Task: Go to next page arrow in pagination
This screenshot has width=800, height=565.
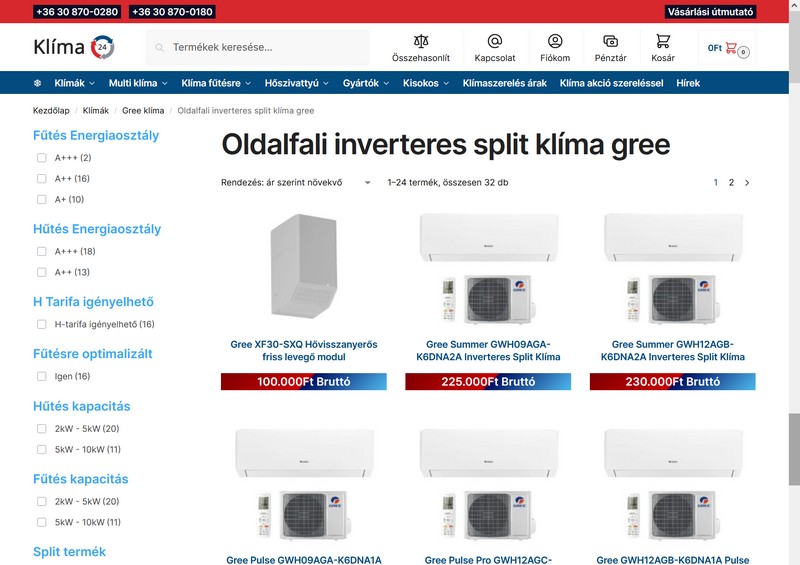Action: (x=747, y=183)
